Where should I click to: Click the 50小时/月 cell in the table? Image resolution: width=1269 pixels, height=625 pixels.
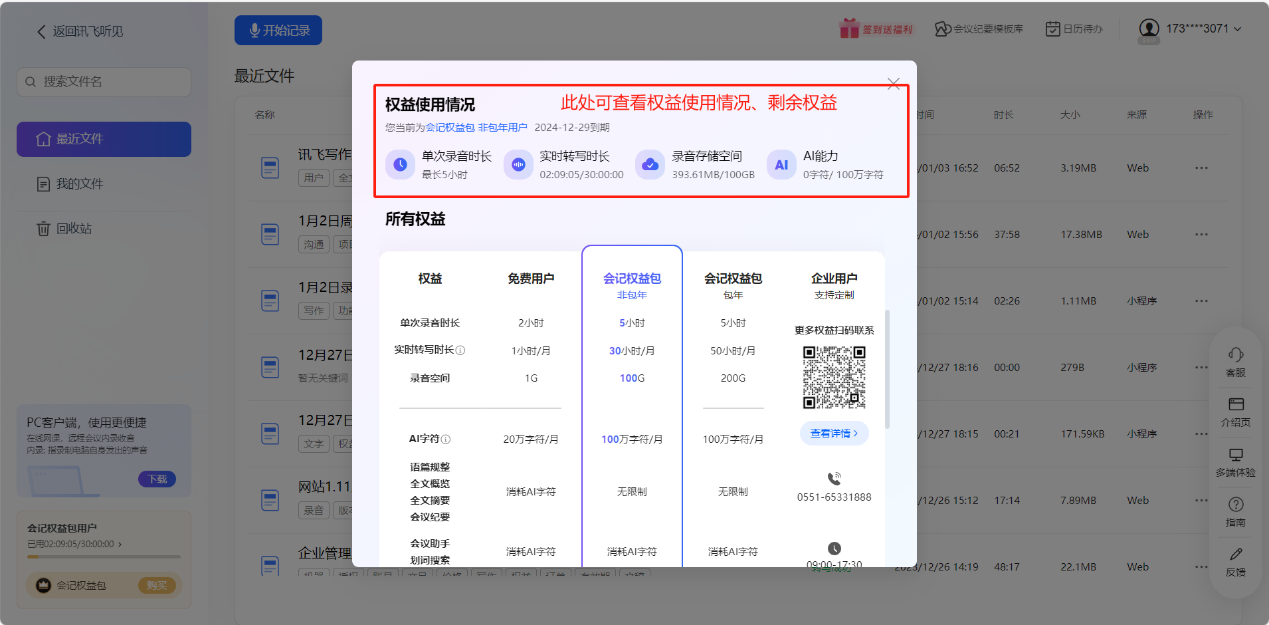pyautogui.click(x=733, y=351)
